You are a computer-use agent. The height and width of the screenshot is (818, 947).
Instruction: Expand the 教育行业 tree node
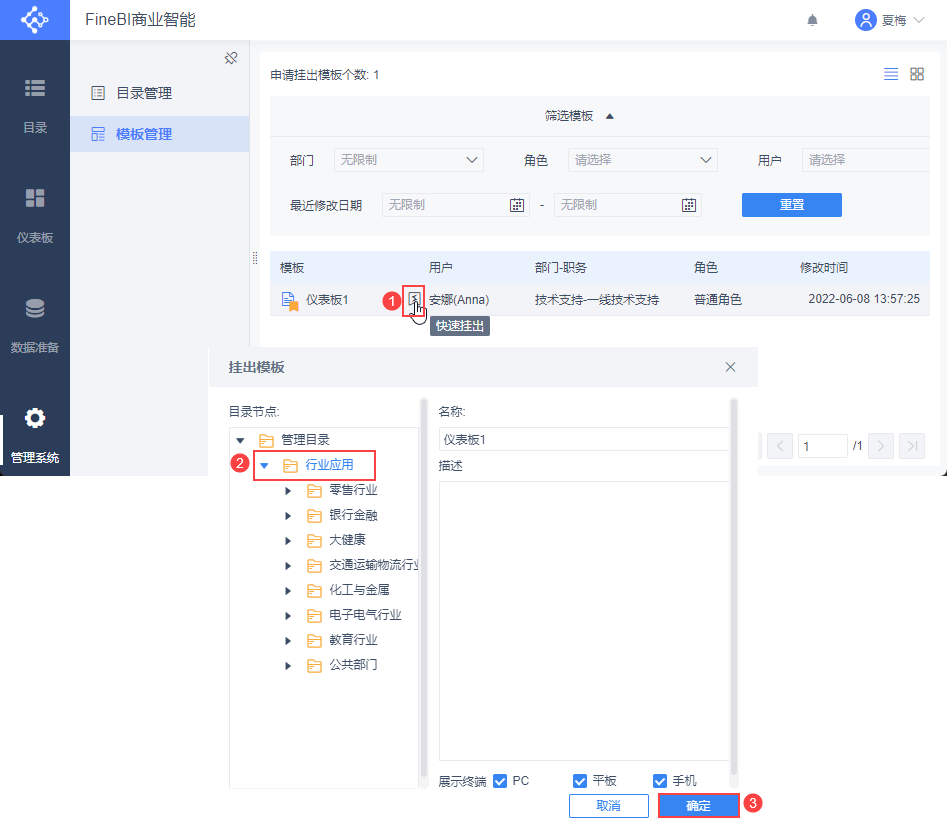[288, 640]
